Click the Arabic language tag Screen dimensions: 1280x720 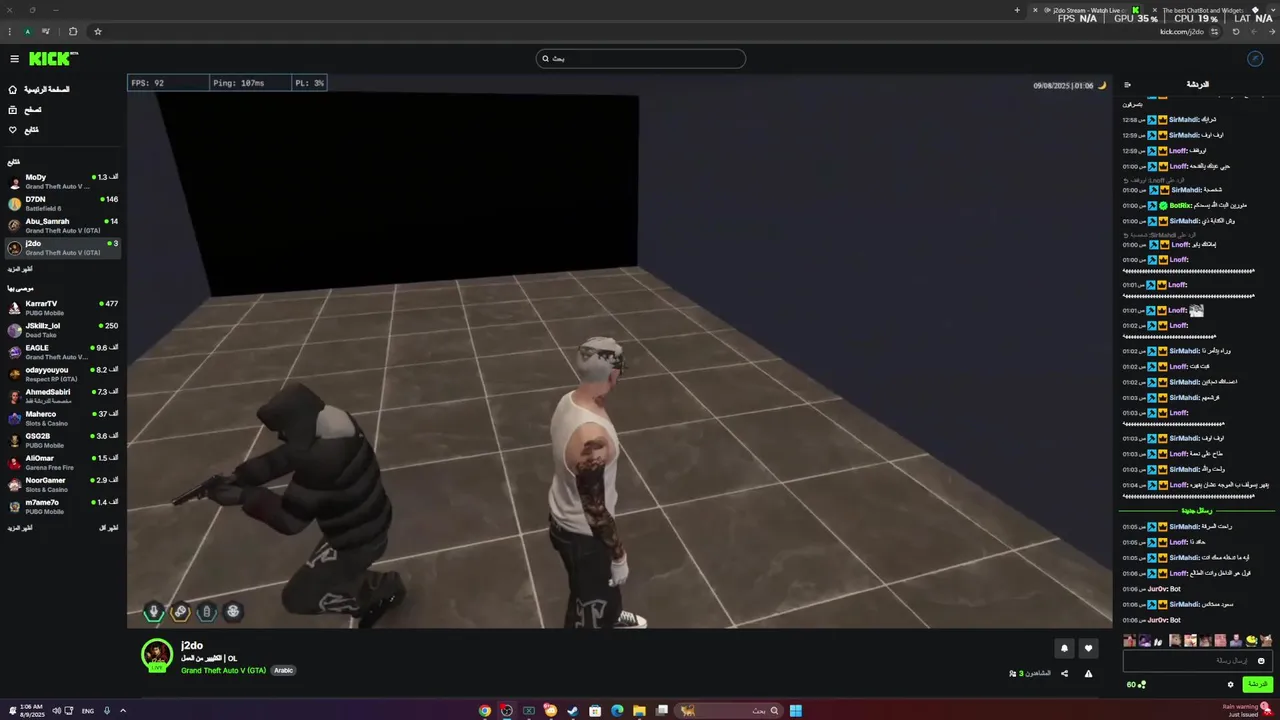[284, 670]
